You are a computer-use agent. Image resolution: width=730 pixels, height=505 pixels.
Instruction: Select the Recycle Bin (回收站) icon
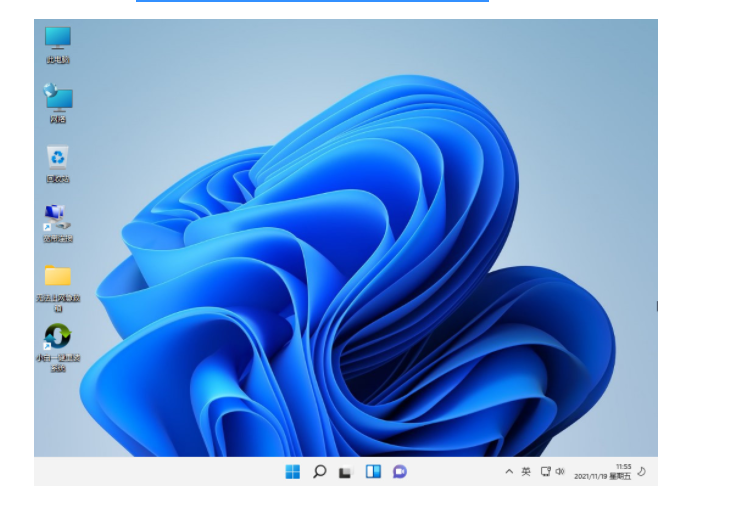pos(58,164)
